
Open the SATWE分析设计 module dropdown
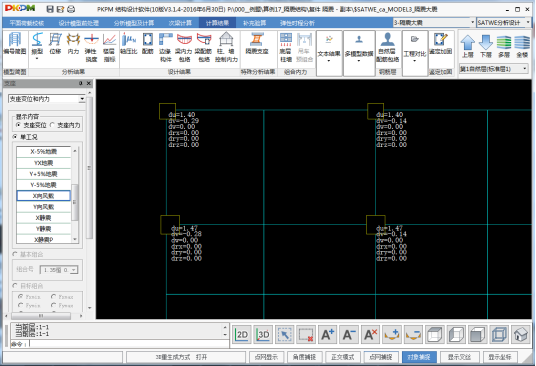point(527,23)
